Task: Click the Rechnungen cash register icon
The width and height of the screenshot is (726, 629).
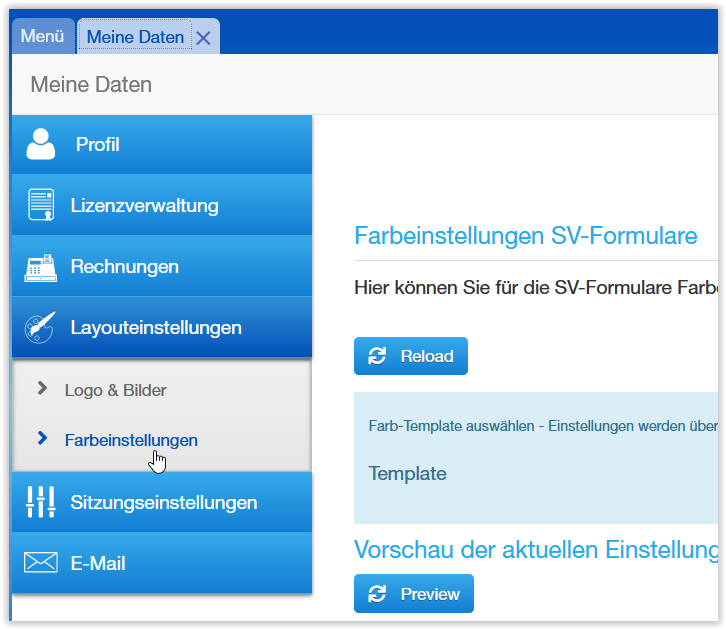Action: pos(41,267)
